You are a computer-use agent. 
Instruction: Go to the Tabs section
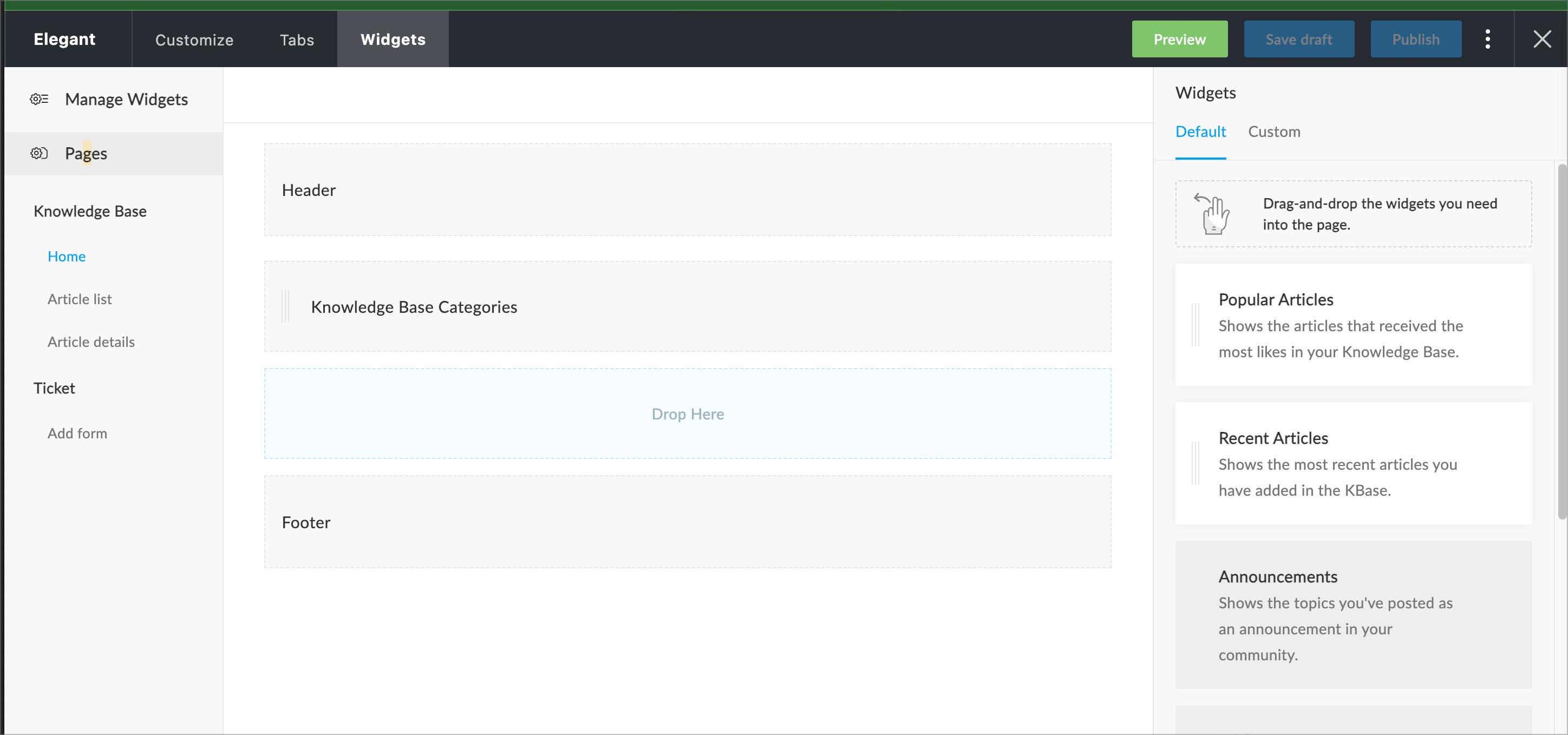(296, 40)
